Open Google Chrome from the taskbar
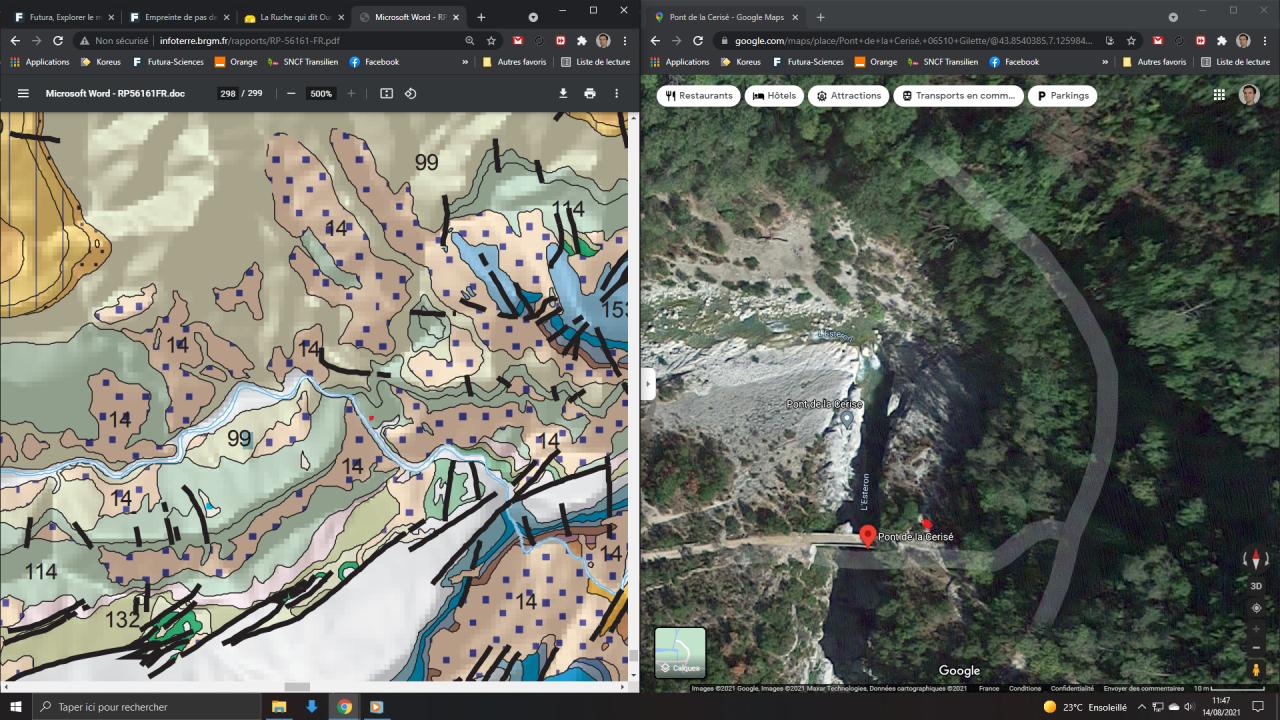Image resolution: width=1280 pixels, height=720 pixels. click(344, 707)
